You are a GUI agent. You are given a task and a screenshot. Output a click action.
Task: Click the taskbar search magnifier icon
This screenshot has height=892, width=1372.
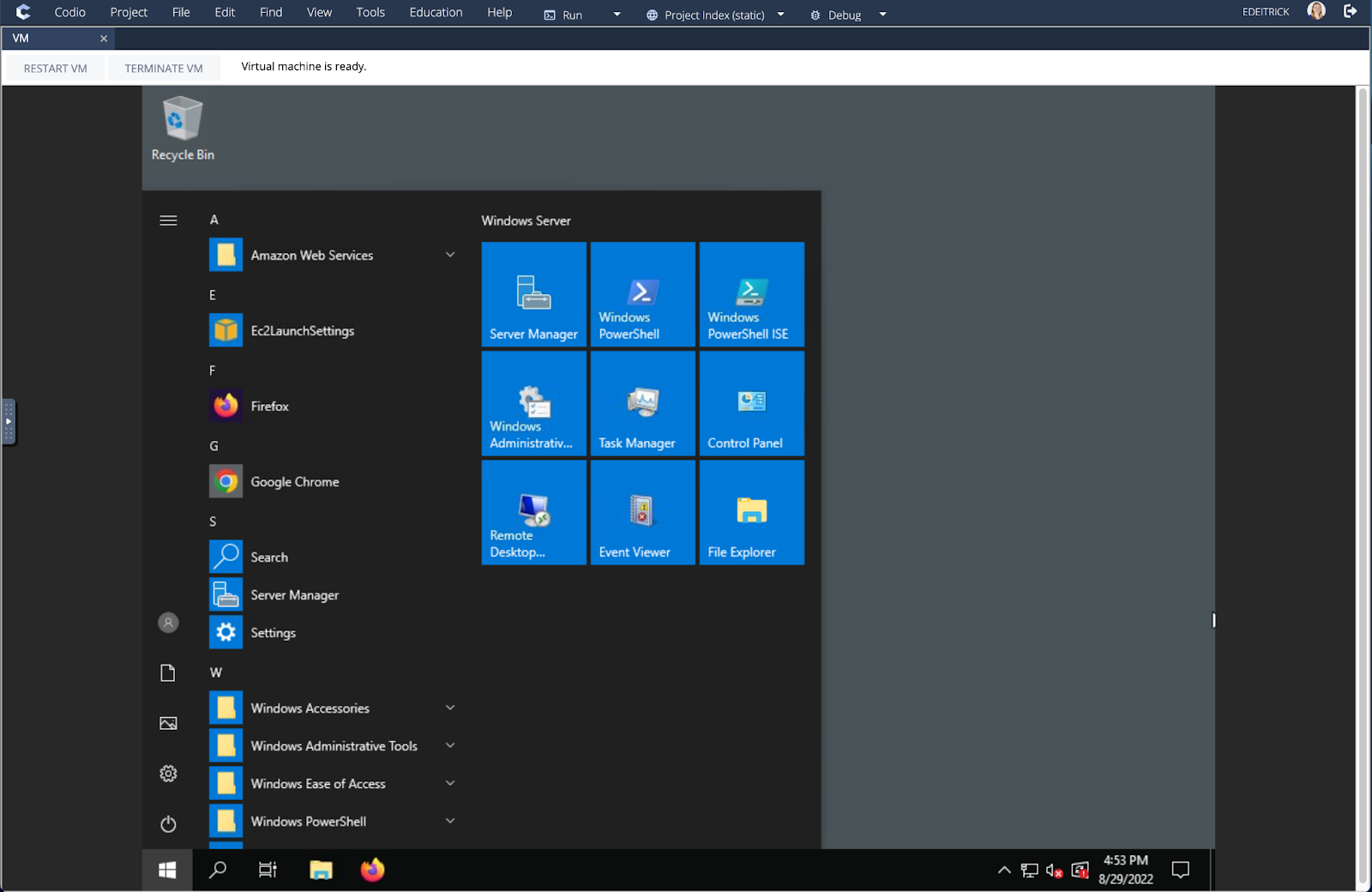[x=218, y=870]
